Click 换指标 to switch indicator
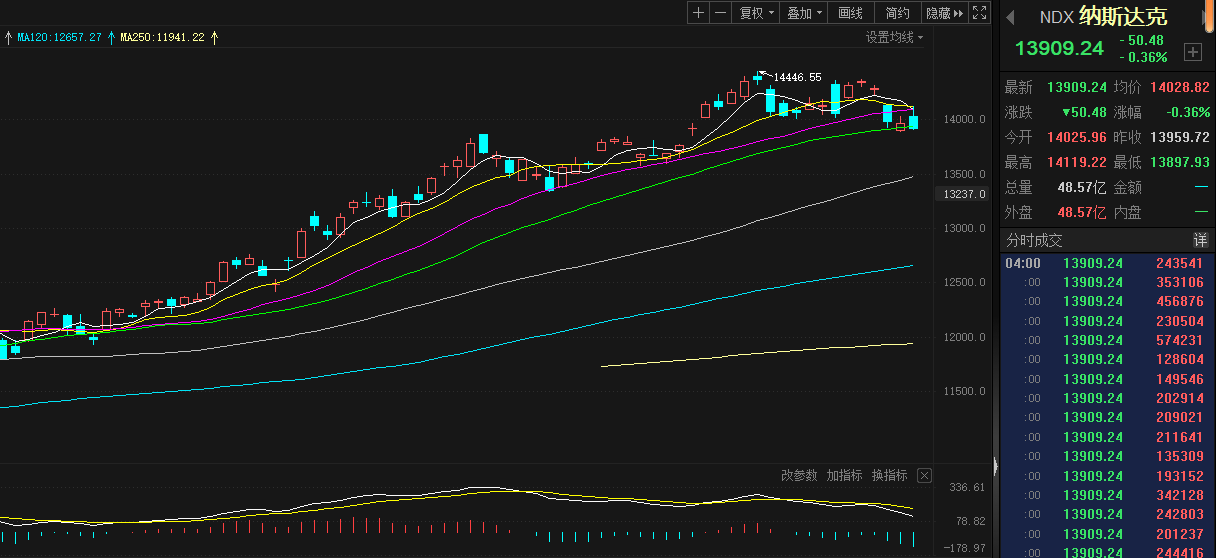 [x=889, y=475]
